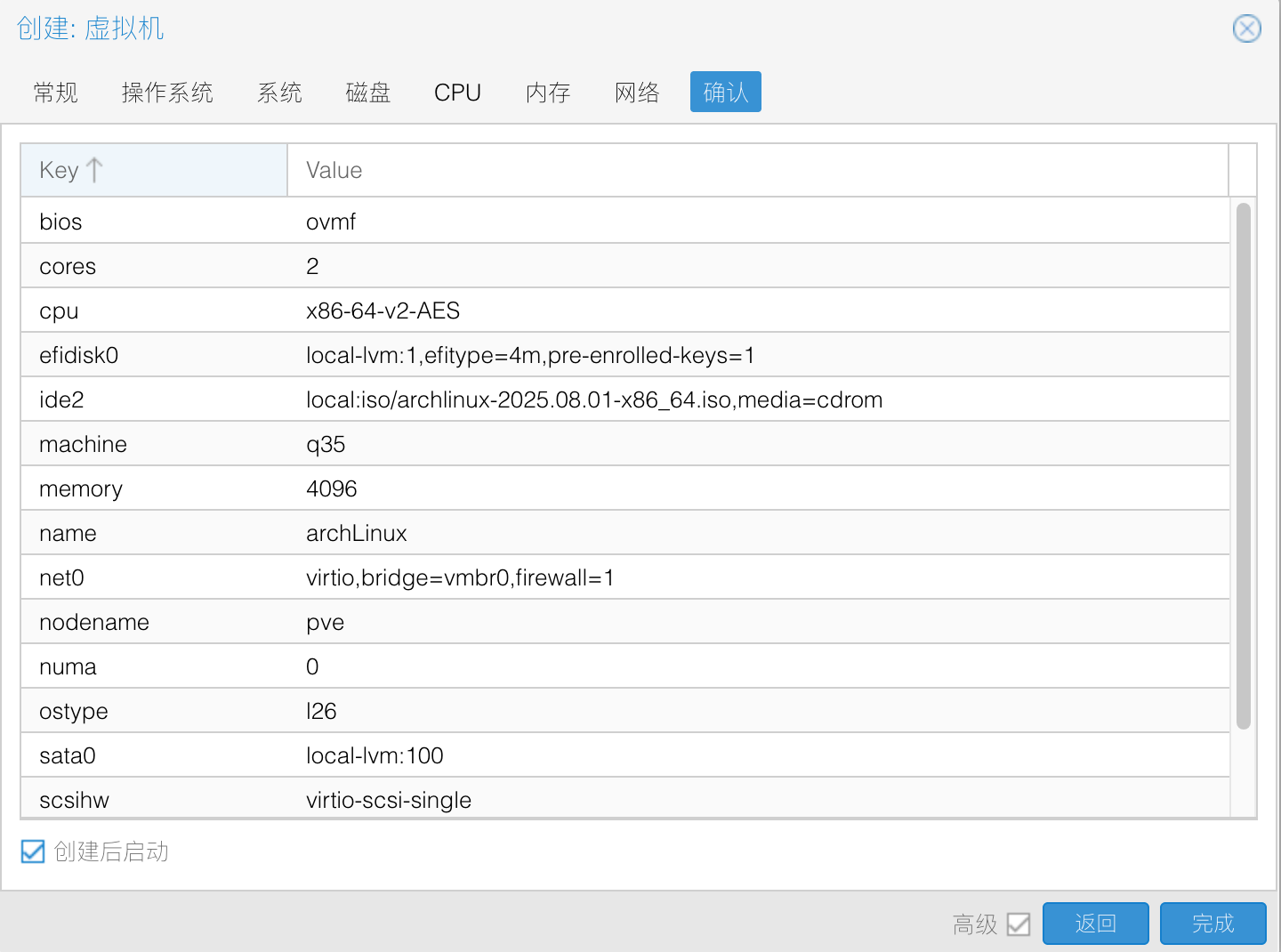Click the vertical scrollbar in settings table
Image resolution: width=1281 pixels, height=952 pixels.
1243,463
